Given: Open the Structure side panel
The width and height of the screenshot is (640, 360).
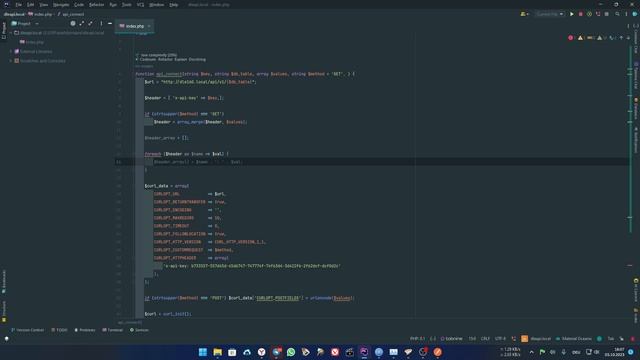Looking at the screenshot, I should pos(4,311).
